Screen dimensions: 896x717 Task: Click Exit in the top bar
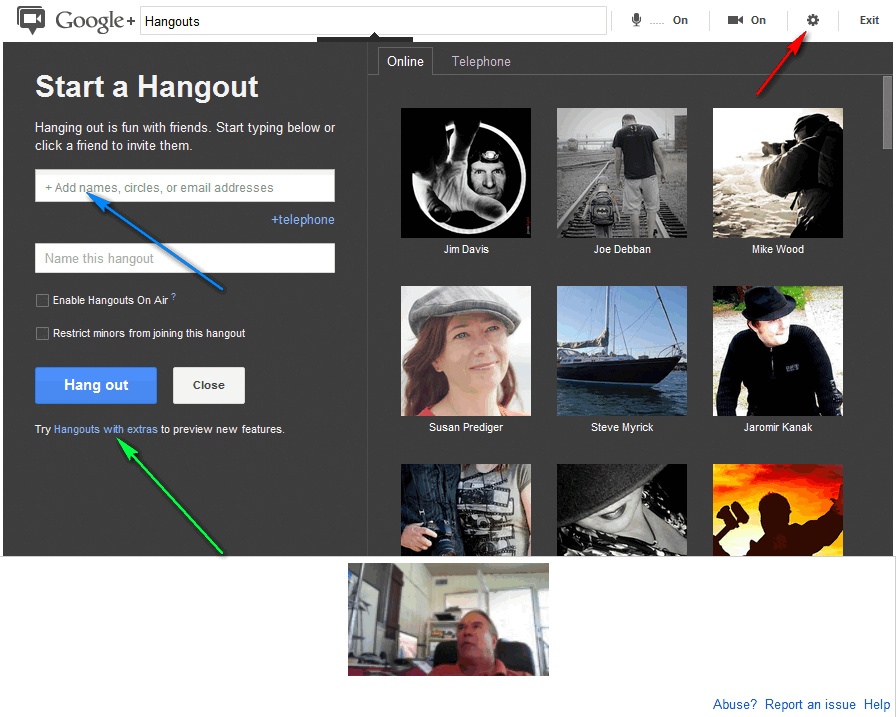pos(869,20)
